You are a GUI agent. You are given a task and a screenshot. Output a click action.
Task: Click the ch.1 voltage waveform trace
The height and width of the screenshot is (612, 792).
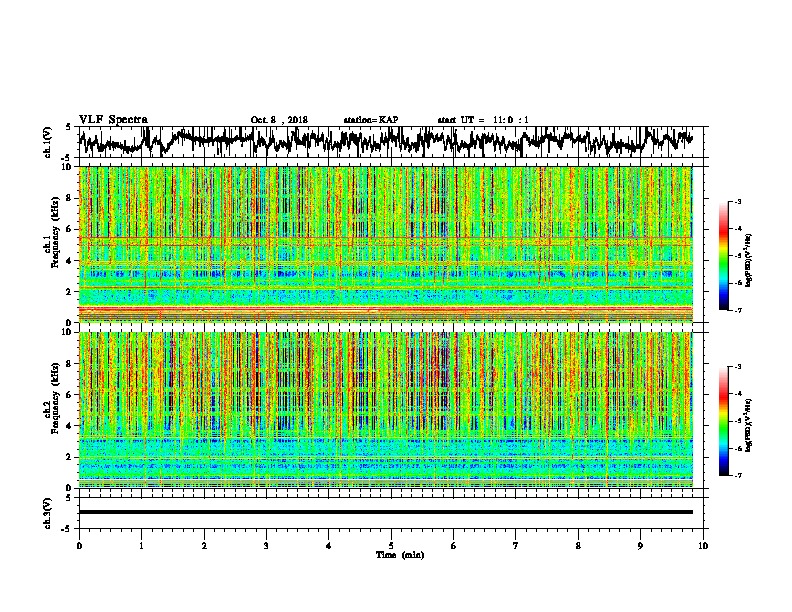385,141
